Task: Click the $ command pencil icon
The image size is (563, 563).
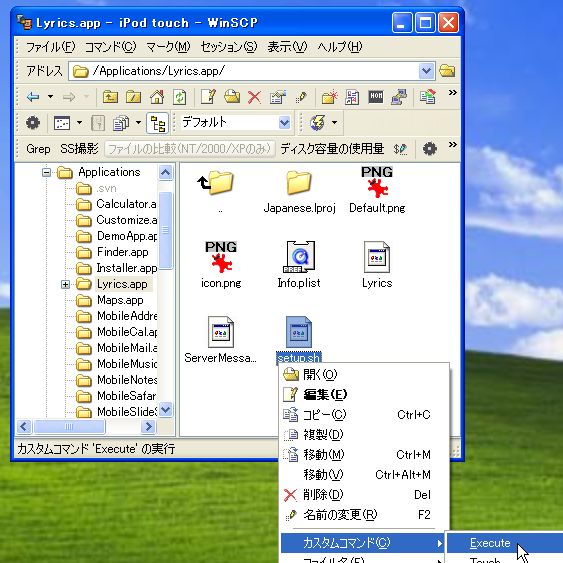Action: tap(400, 149)
